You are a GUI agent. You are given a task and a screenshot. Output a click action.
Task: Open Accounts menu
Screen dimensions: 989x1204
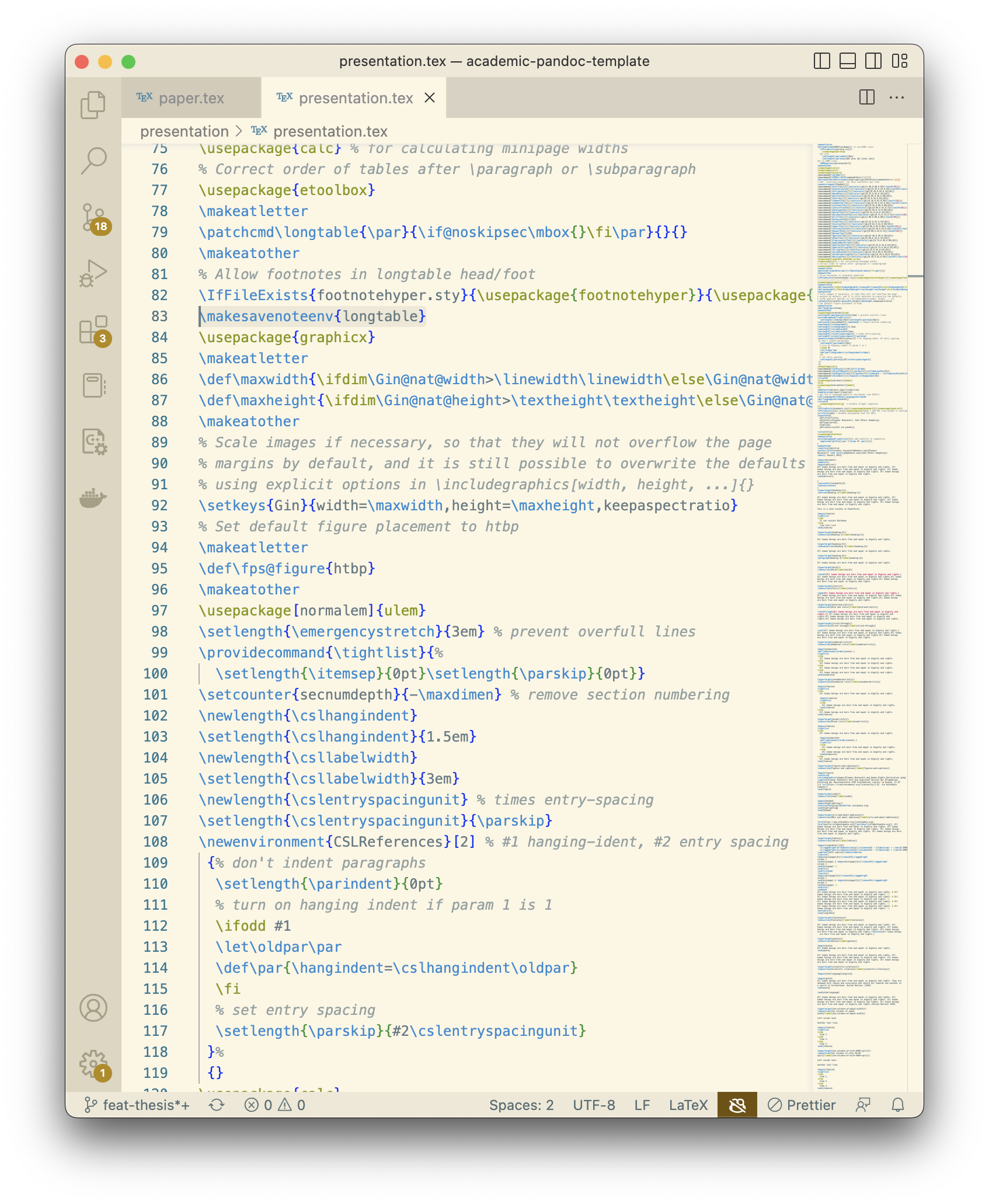coord(93,1008)
